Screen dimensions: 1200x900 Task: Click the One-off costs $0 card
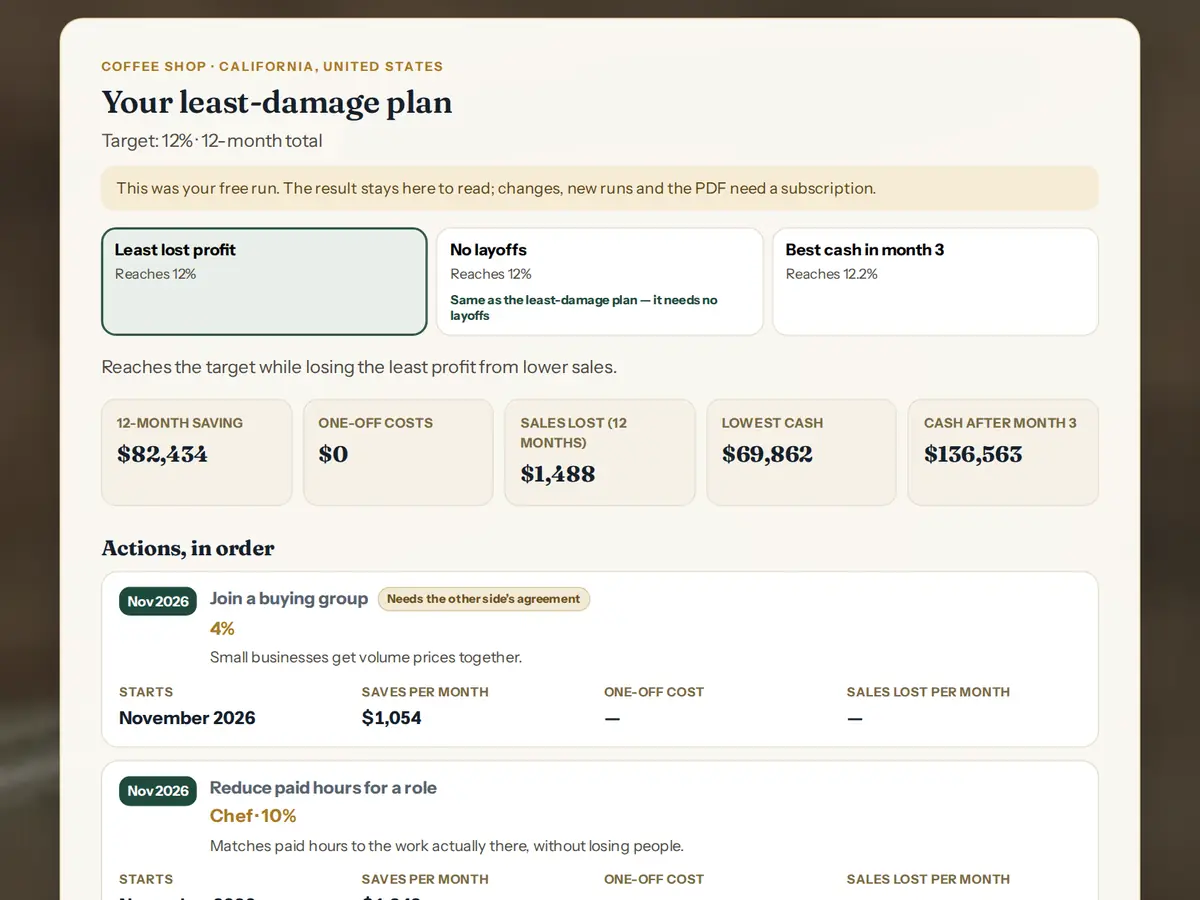point(398,453)
